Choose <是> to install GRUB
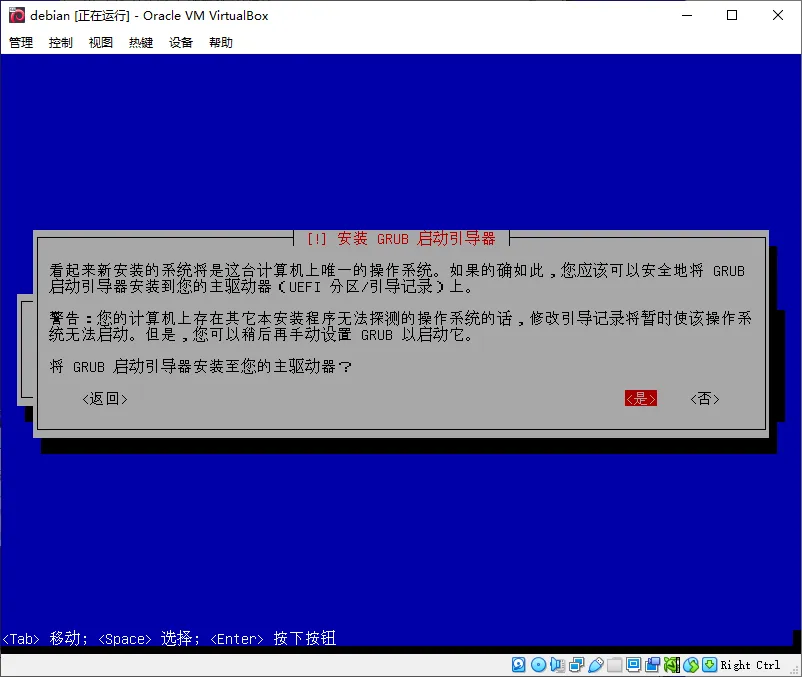Image resolution: width=802 pixels, height=677 pixels. tap(640, 398)
